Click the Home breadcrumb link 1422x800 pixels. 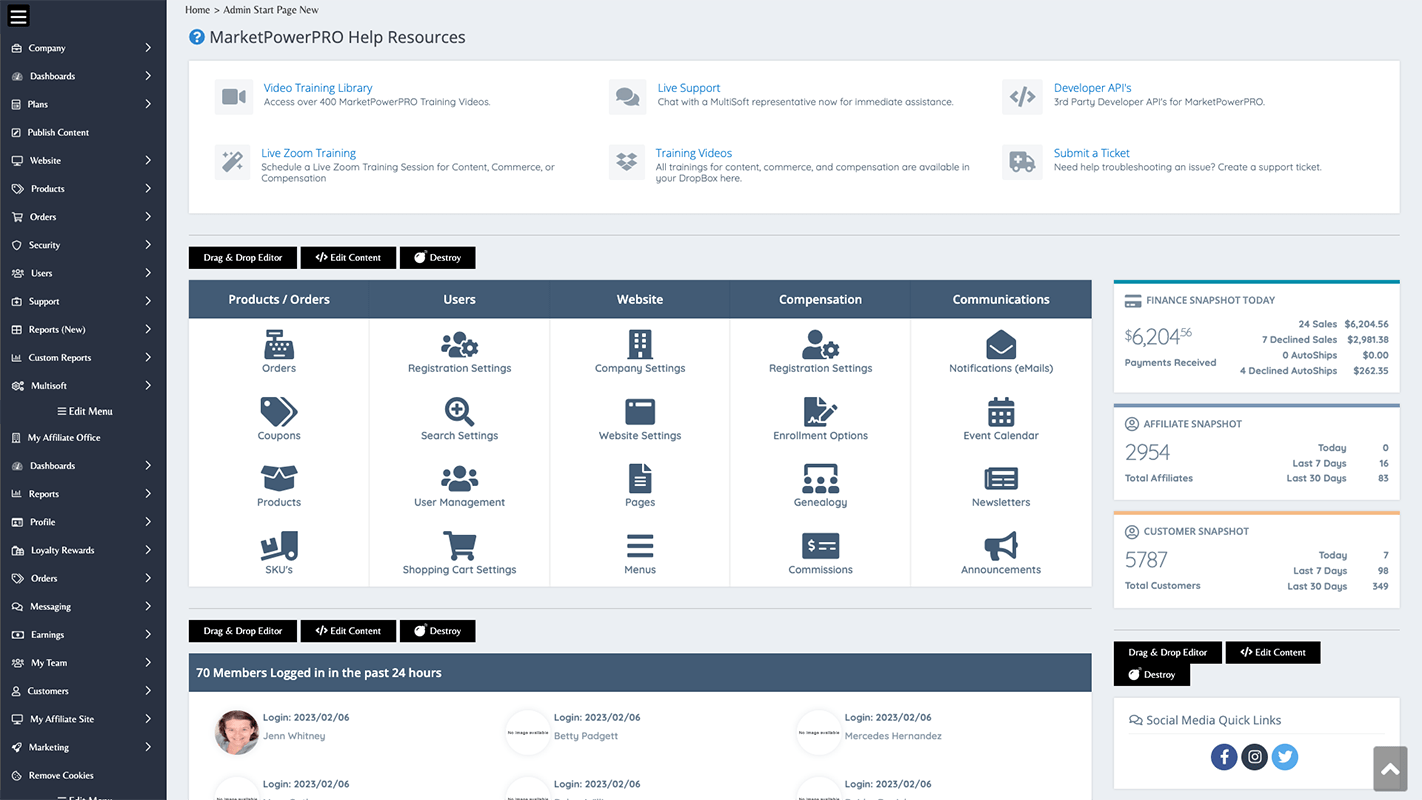197,10
